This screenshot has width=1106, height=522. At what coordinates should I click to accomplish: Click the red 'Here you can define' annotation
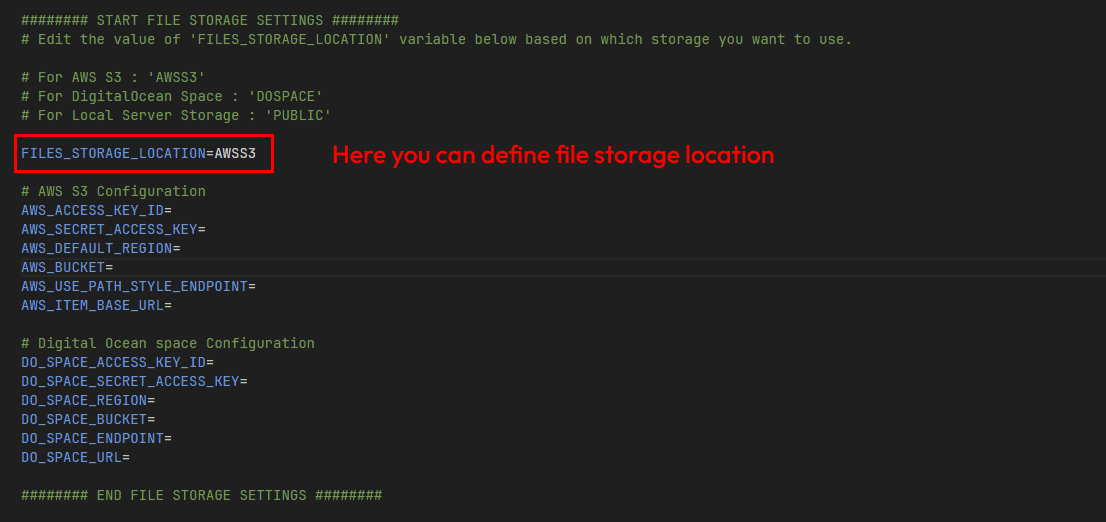(x=553, y=155)
